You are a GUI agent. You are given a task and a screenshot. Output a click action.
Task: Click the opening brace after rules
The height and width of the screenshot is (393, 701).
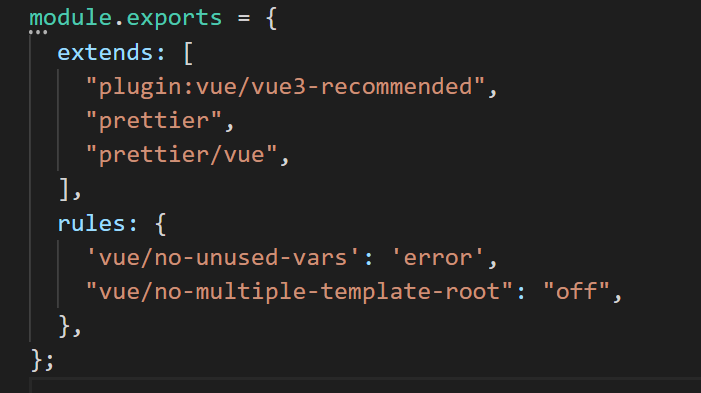pos(160,224)
